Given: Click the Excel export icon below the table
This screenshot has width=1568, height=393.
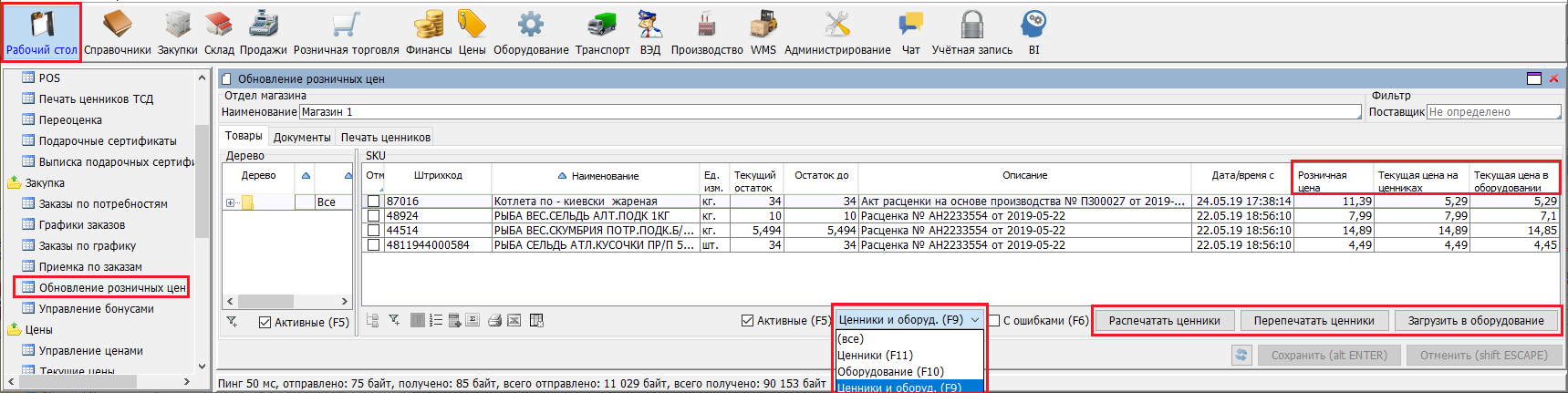Looking at the screenshot, I should tap(514, 320).
